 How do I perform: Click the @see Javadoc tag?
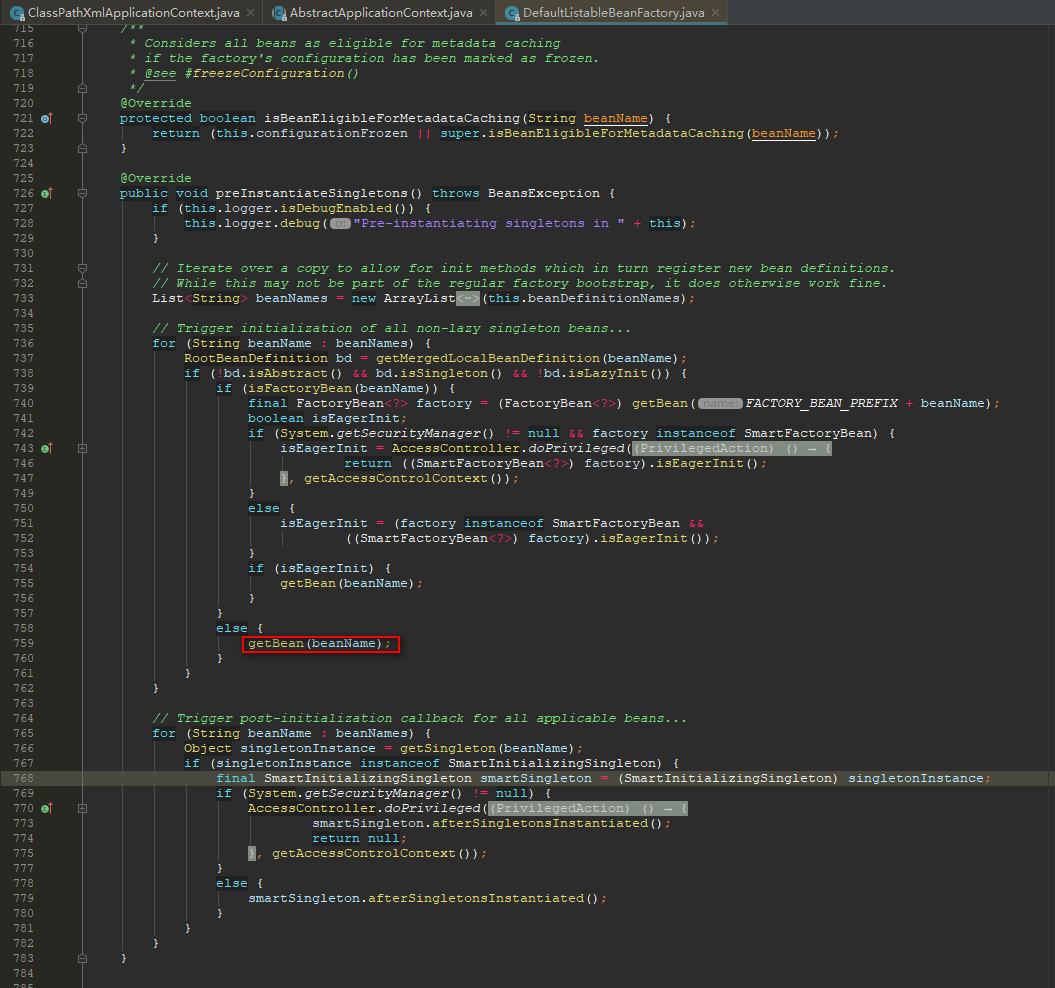tap(160, 73)
